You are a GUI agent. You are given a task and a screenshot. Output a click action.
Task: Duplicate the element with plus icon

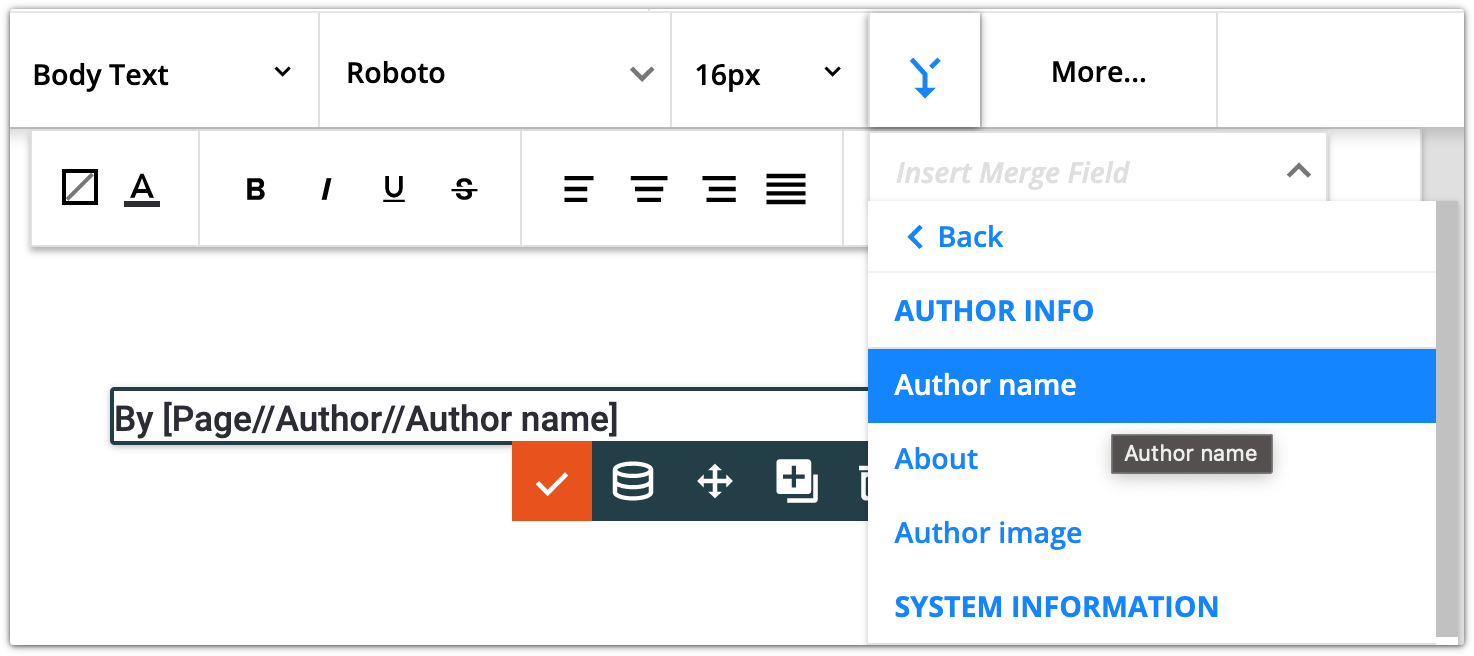tap(797, 481)
